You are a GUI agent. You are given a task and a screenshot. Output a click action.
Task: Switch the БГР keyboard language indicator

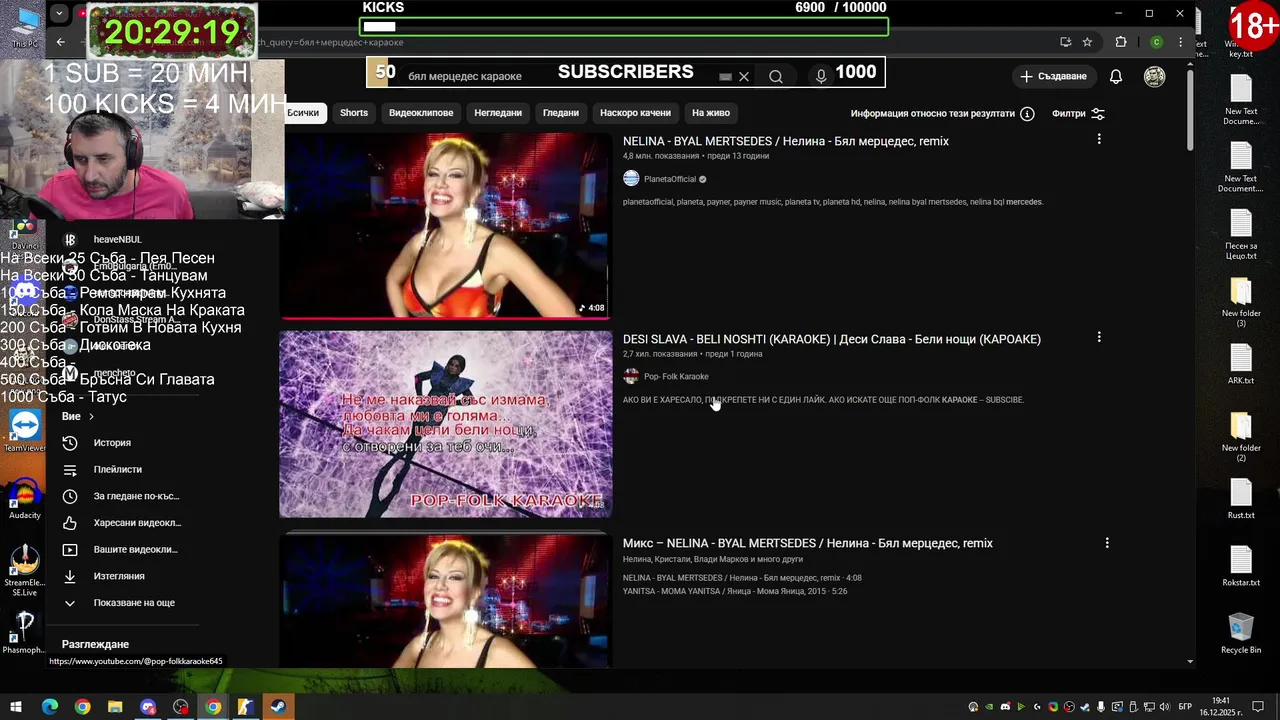click(1185, 707)
